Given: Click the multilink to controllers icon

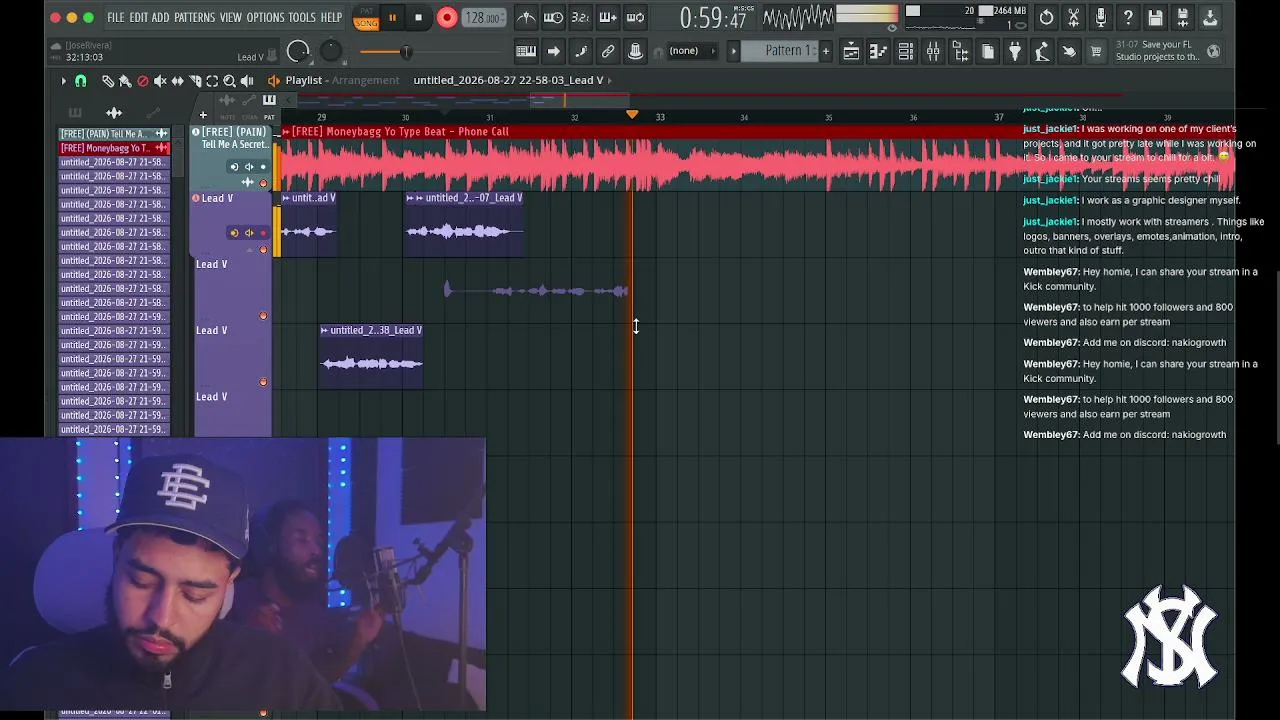Looking at the screenshot, I should coord(608,51).
